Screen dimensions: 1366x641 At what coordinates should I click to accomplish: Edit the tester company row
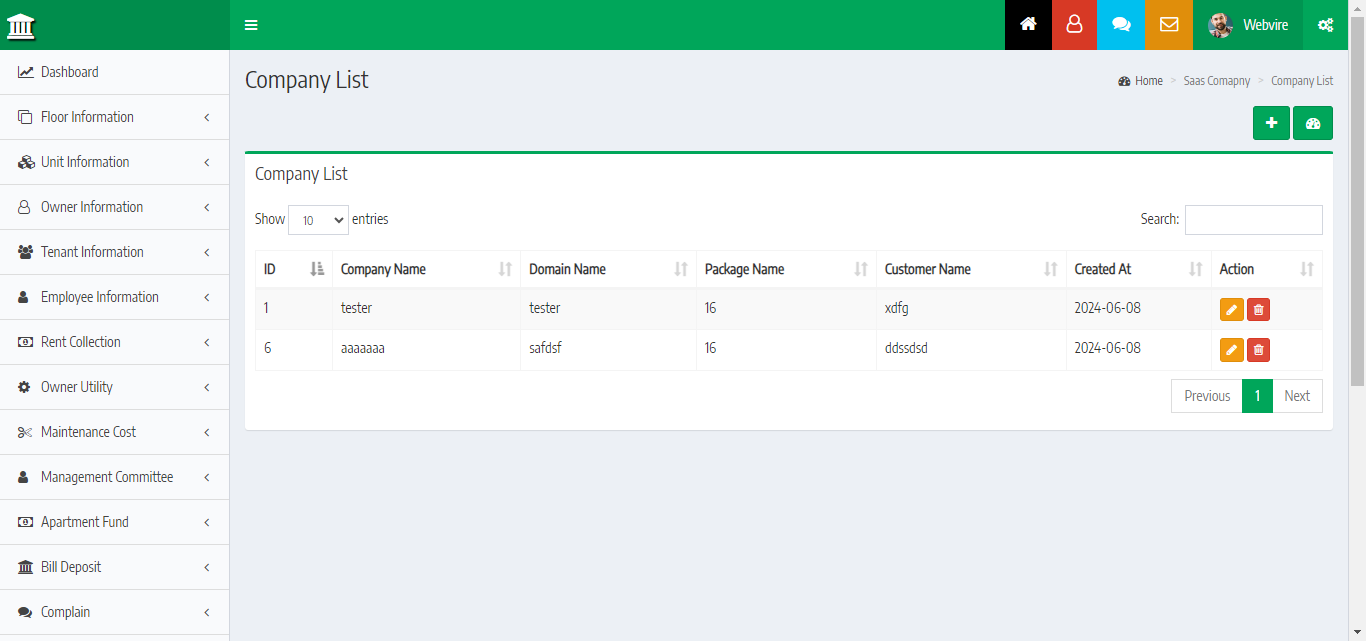coord(1231,310)
